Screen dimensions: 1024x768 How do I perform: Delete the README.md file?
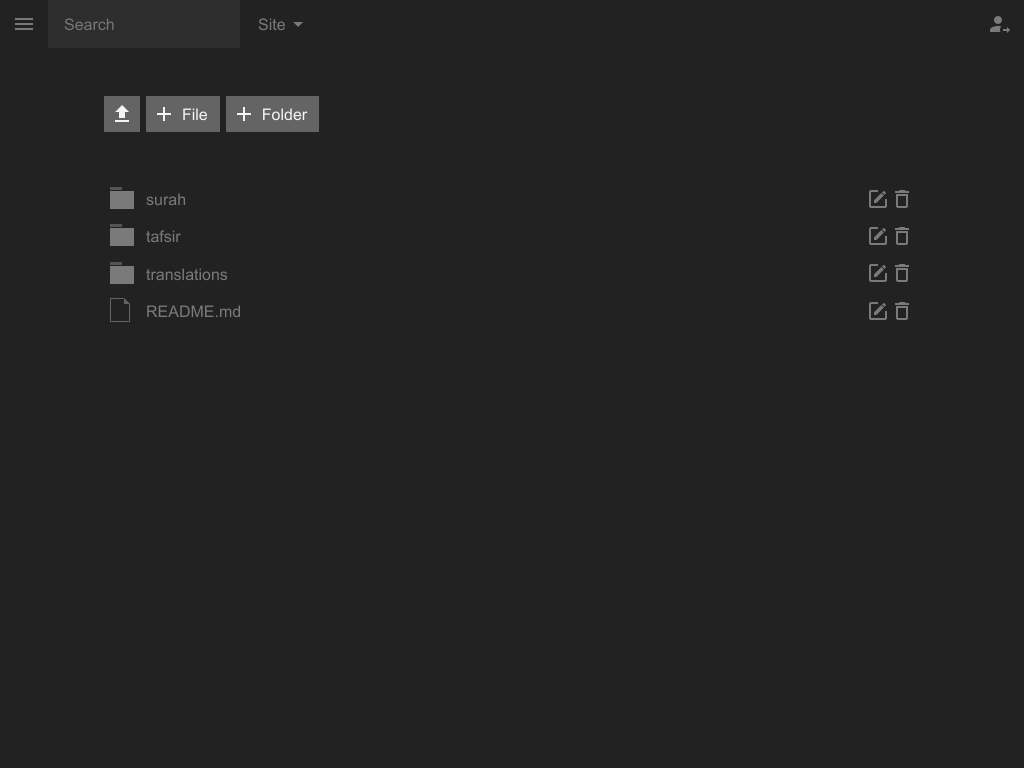(902, 311)
